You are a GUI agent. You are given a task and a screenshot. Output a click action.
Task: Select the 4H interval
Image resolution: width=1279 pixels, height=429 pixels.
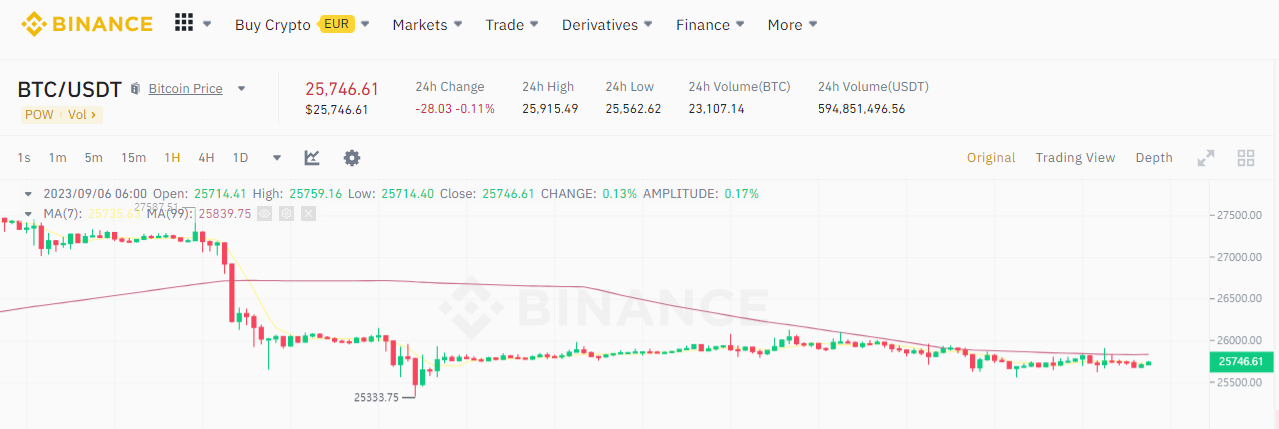[x=206, y=158]
